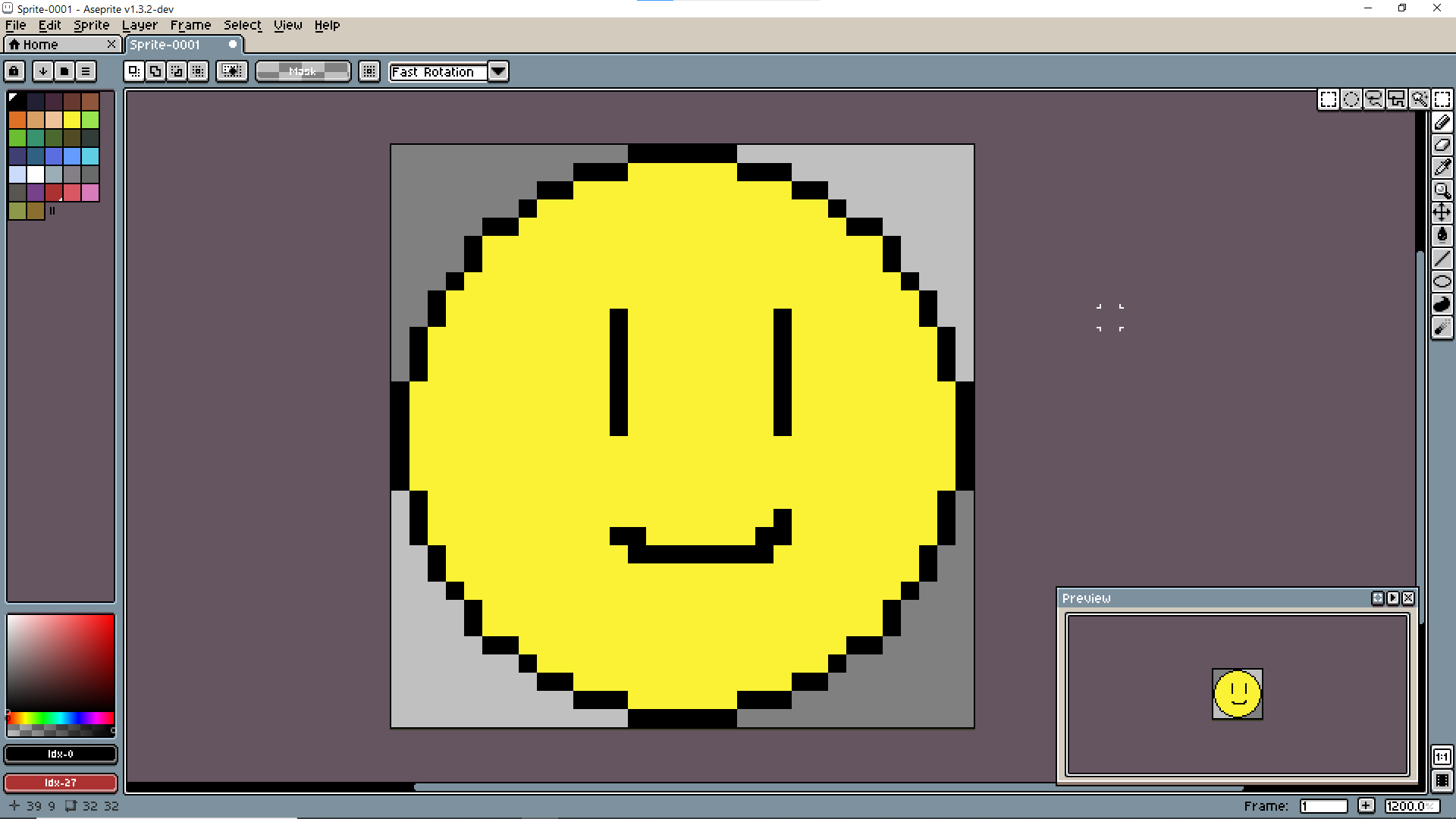Select the Lasso selection tool

click(x=1373, y=99)
